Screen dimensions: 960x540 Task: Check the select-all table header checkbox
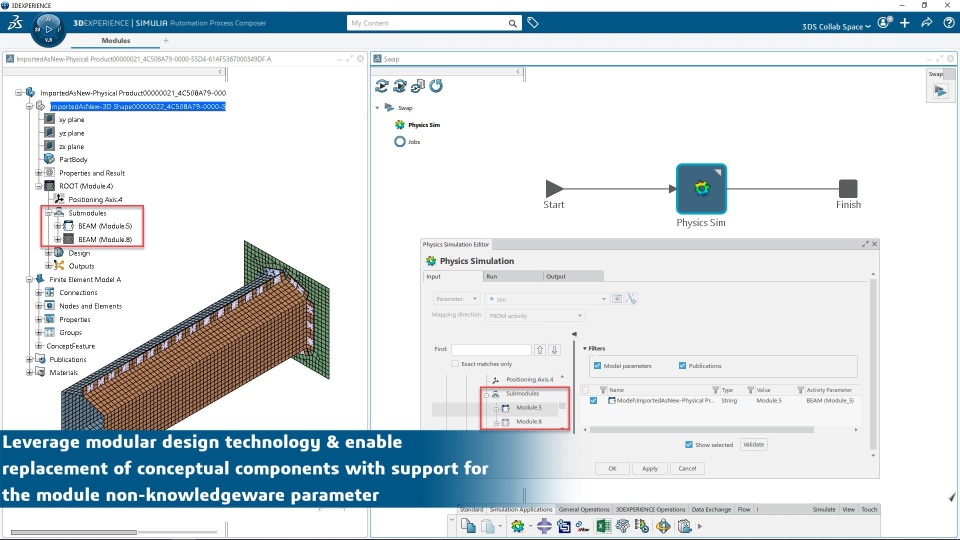click(585, 390)
